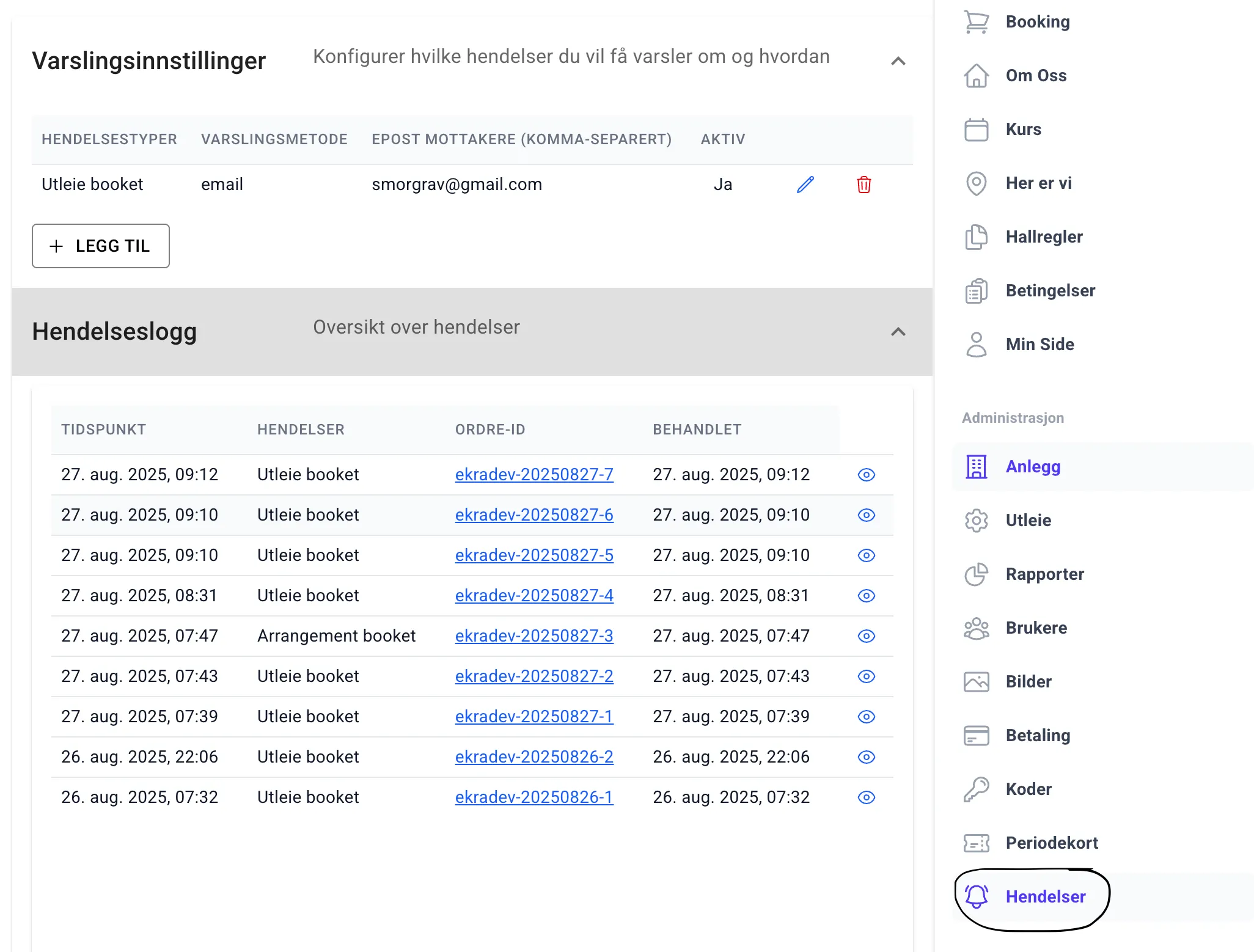Screen dimensions: 1254x952
Task: Click the Rapporter pie chart icon
Action: (976, 574)
